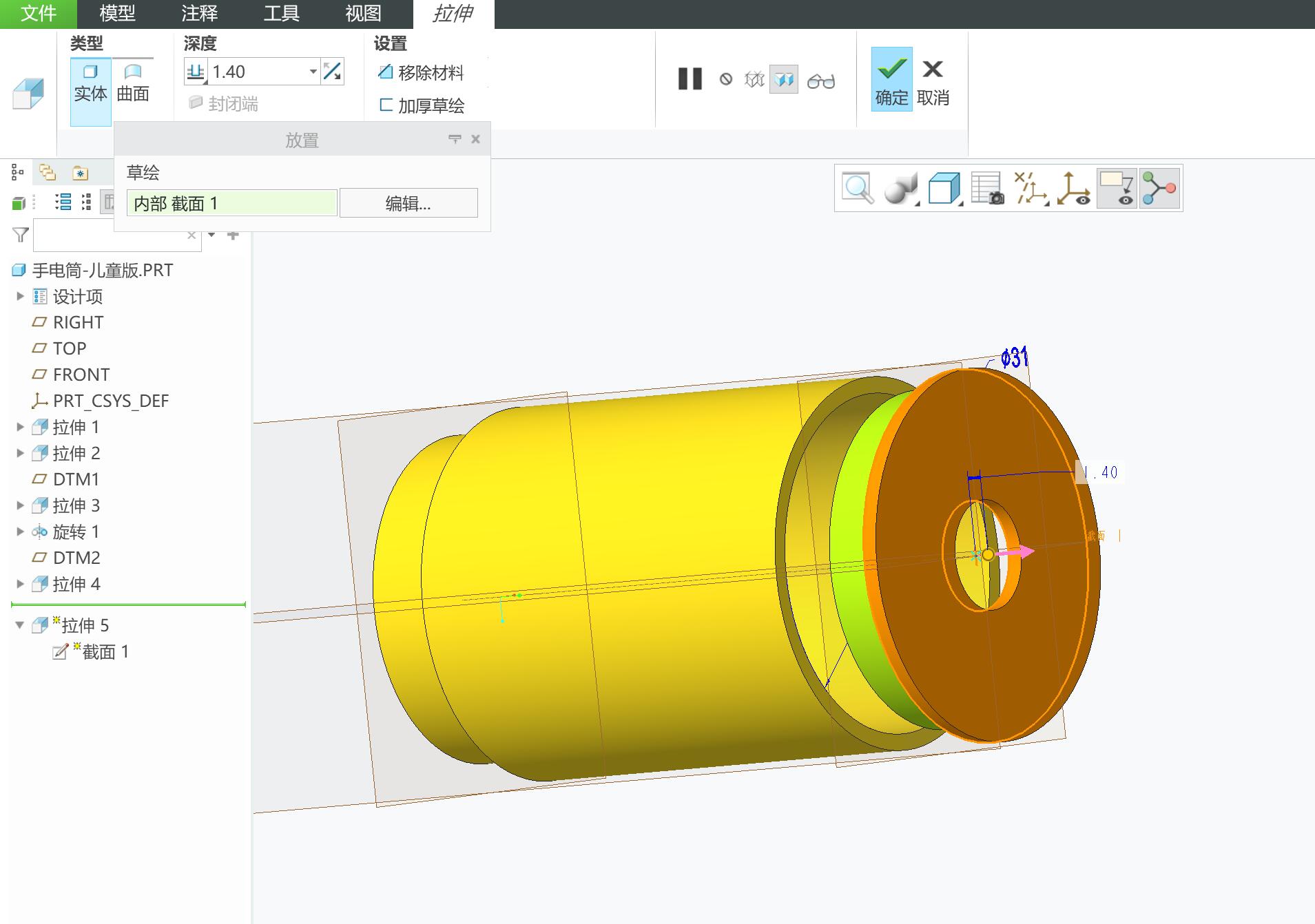The width and height of the screenshot is (1315, 924).
Task: Switch to the 视图 ribbon tab
Action: [363, 14]
